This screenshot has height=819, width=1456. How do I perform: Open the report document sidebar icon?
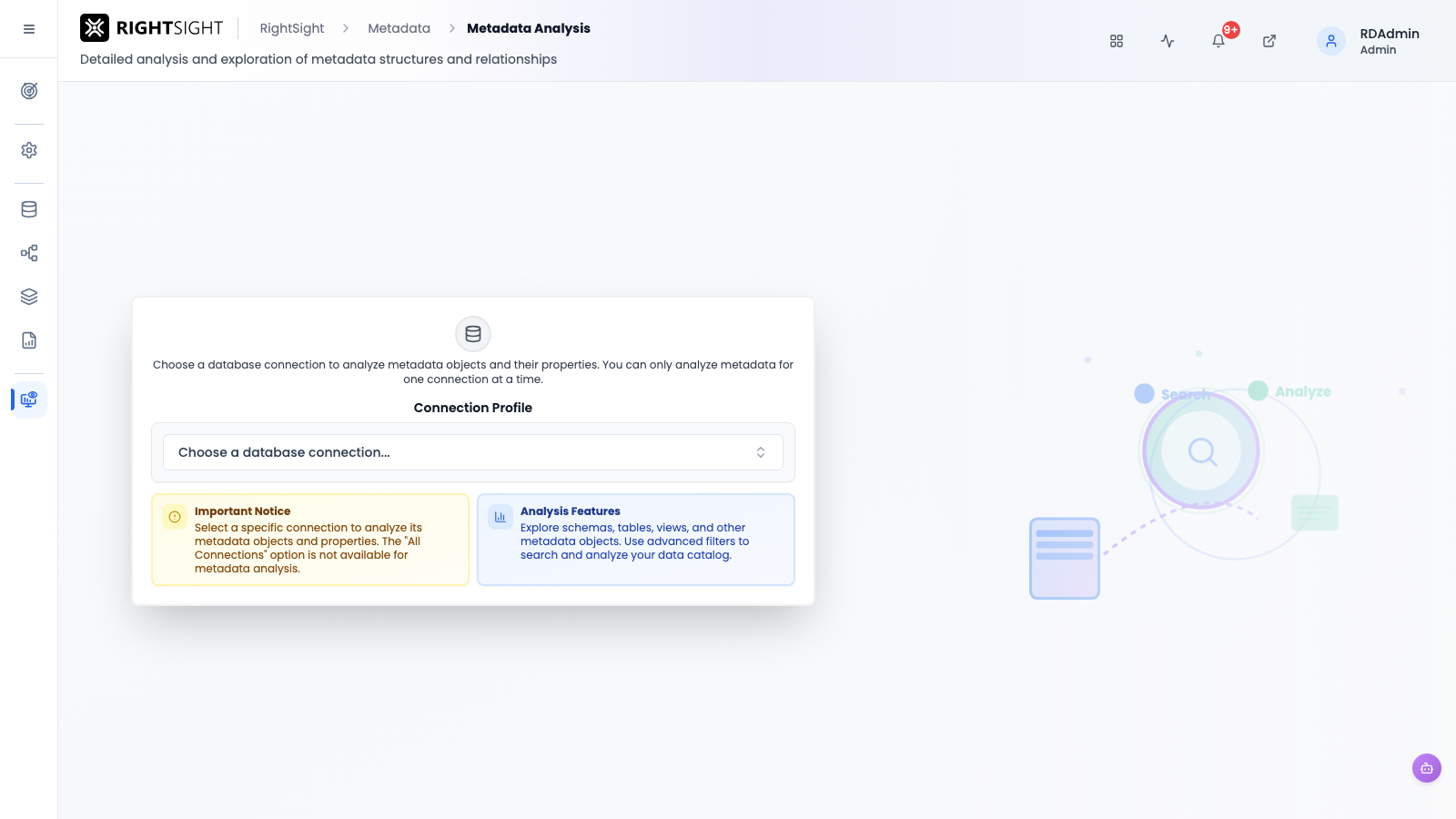click(x=29, y=340)
